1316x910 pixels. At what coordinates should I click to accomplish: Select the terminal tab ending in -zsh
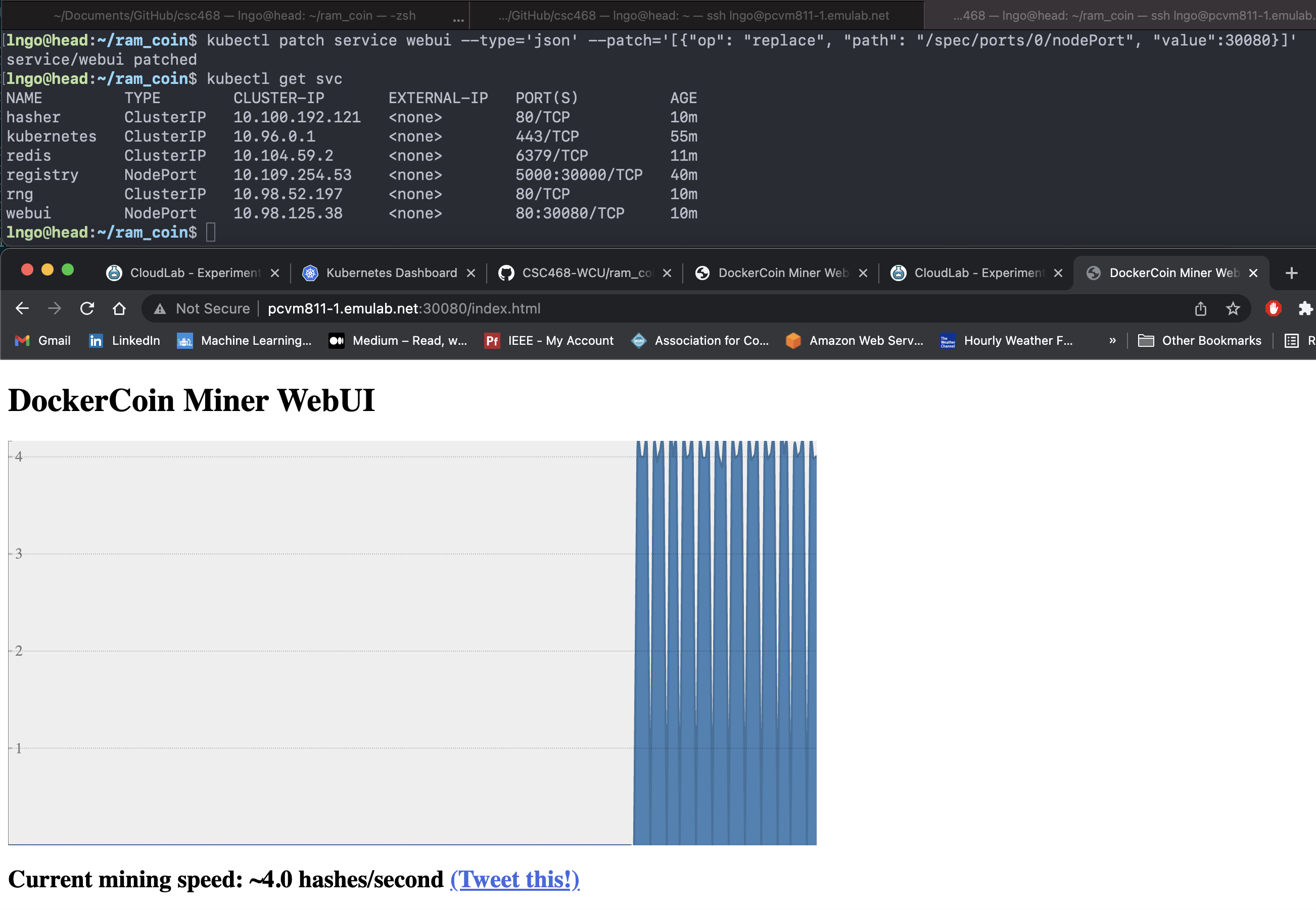pyautogui.click(x=234, y=15)
